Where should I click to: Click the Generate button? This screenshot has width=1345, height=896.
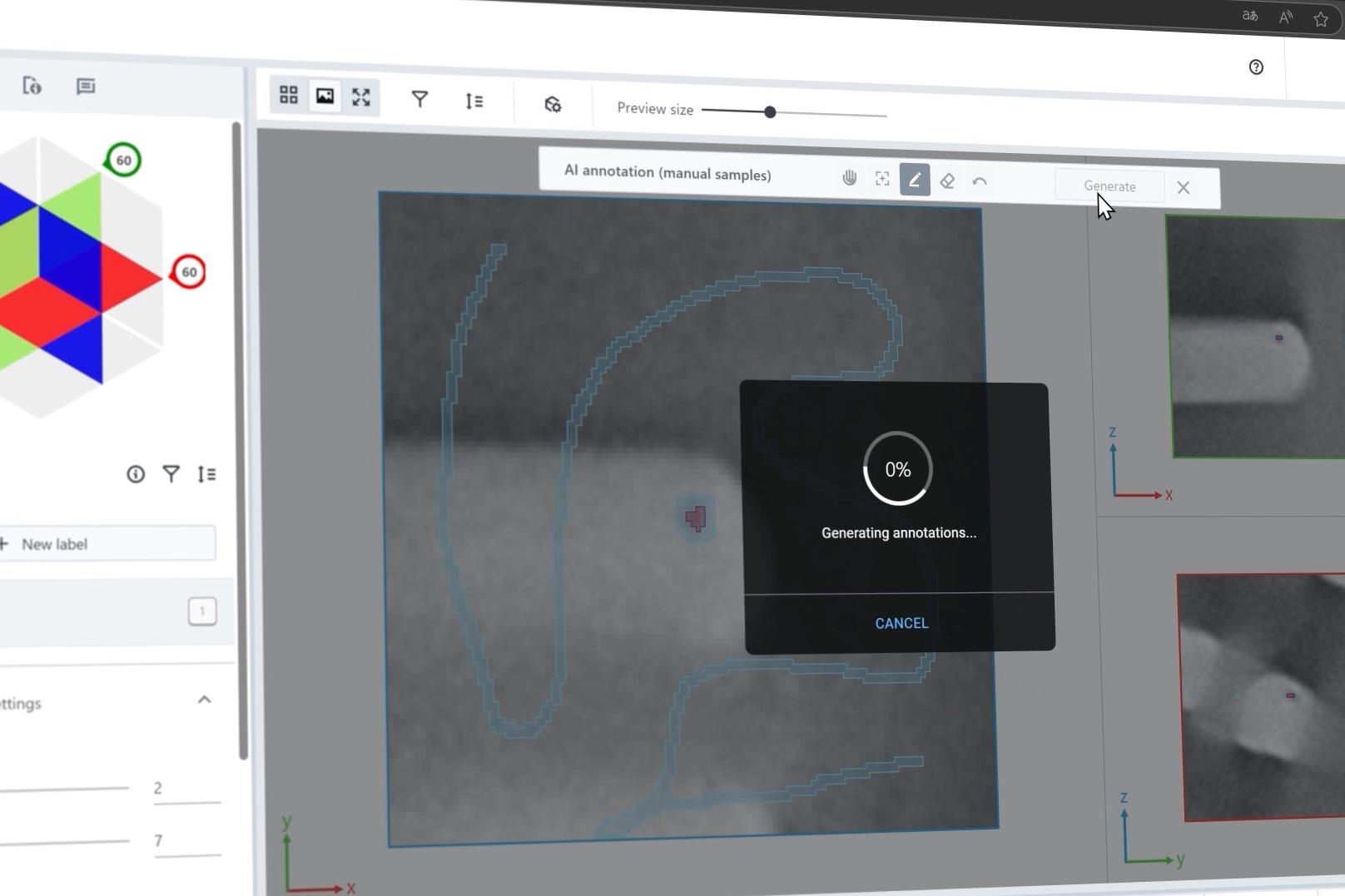tap(1109, 186)
